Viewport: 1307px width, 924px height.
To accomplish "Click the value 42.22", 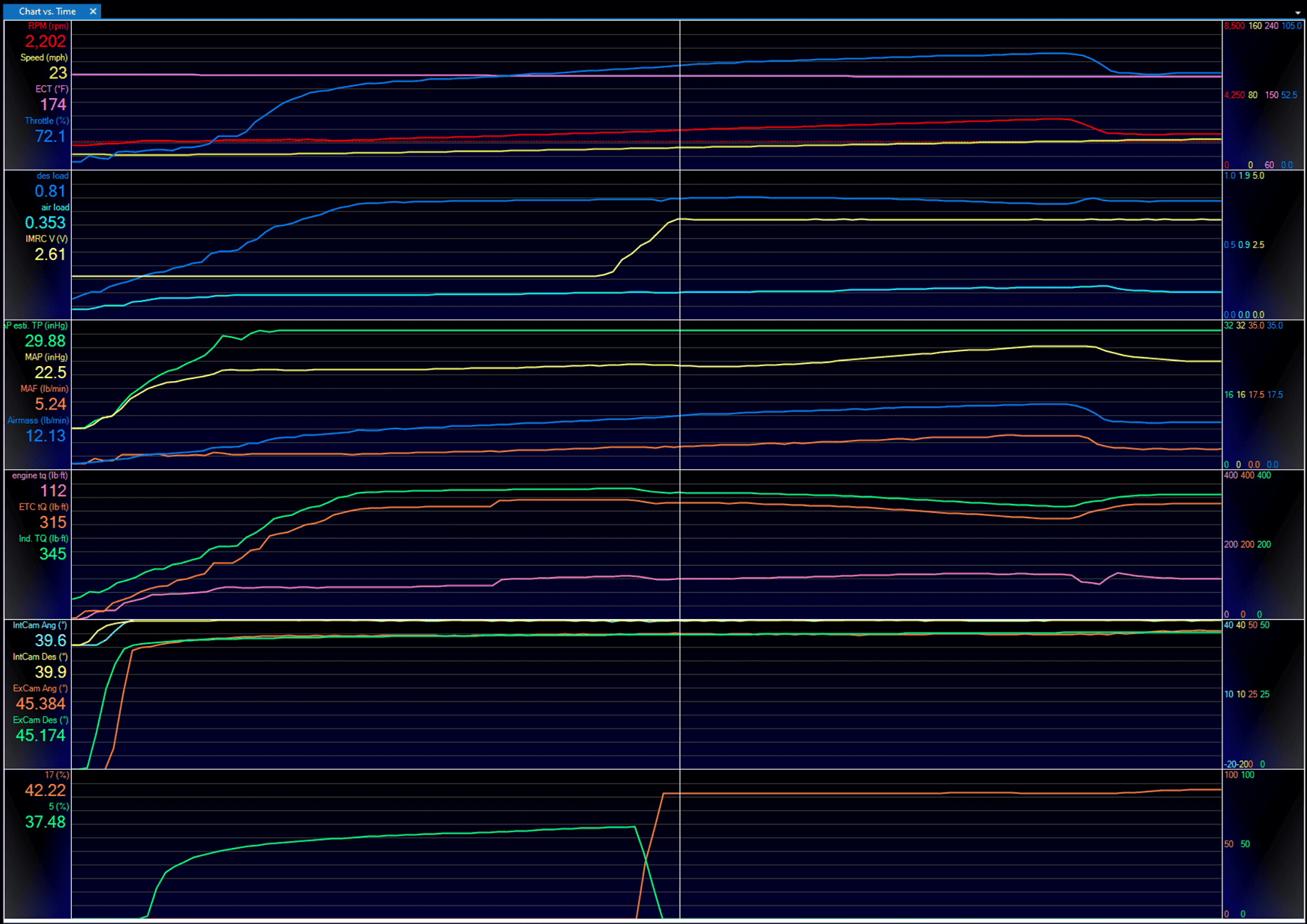I will pos(46,790).
